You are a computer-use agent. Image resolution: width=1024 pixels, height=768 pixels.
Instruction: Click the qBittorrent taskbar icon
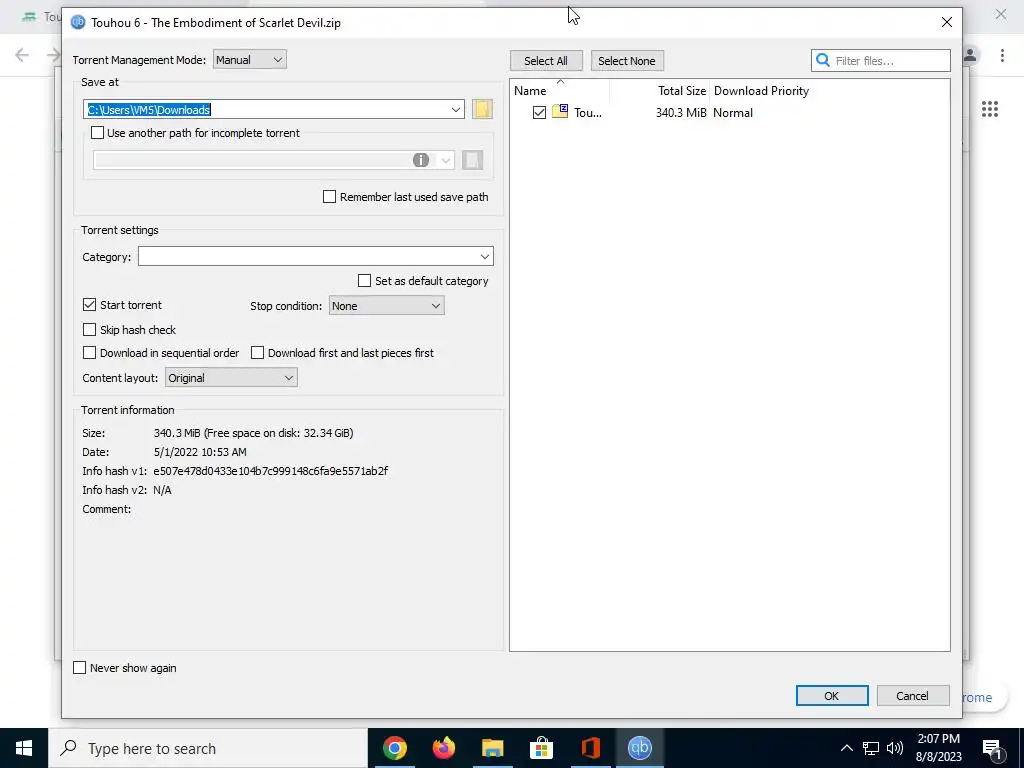coord(639,748)
